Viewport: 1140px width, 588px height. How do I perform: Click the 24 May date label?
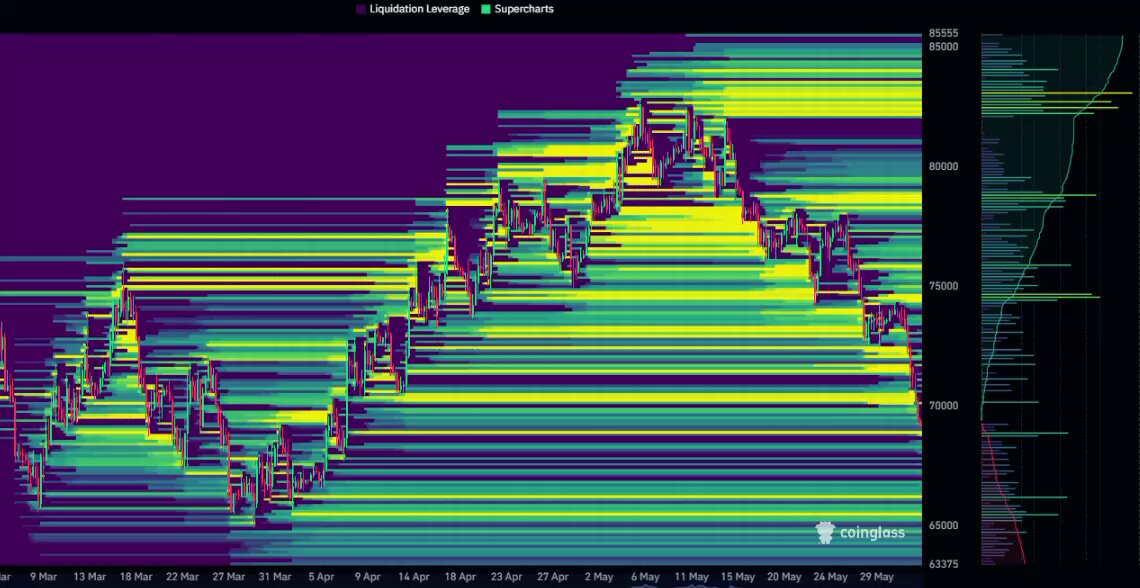(830, 577)
